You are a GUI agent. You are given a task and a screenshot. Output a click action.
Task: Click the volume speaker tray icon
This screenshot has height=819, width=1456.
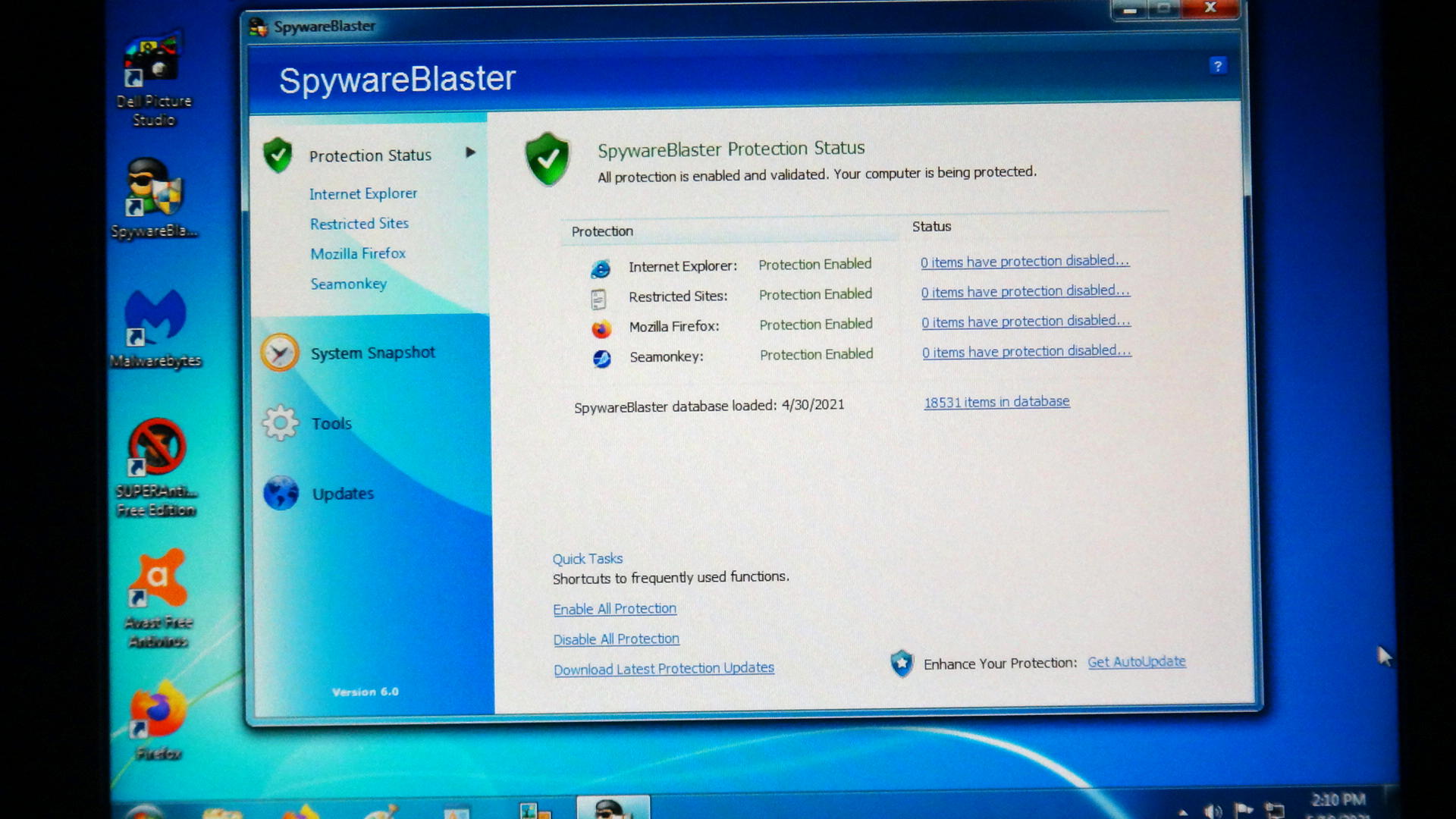coord(1212,811)
